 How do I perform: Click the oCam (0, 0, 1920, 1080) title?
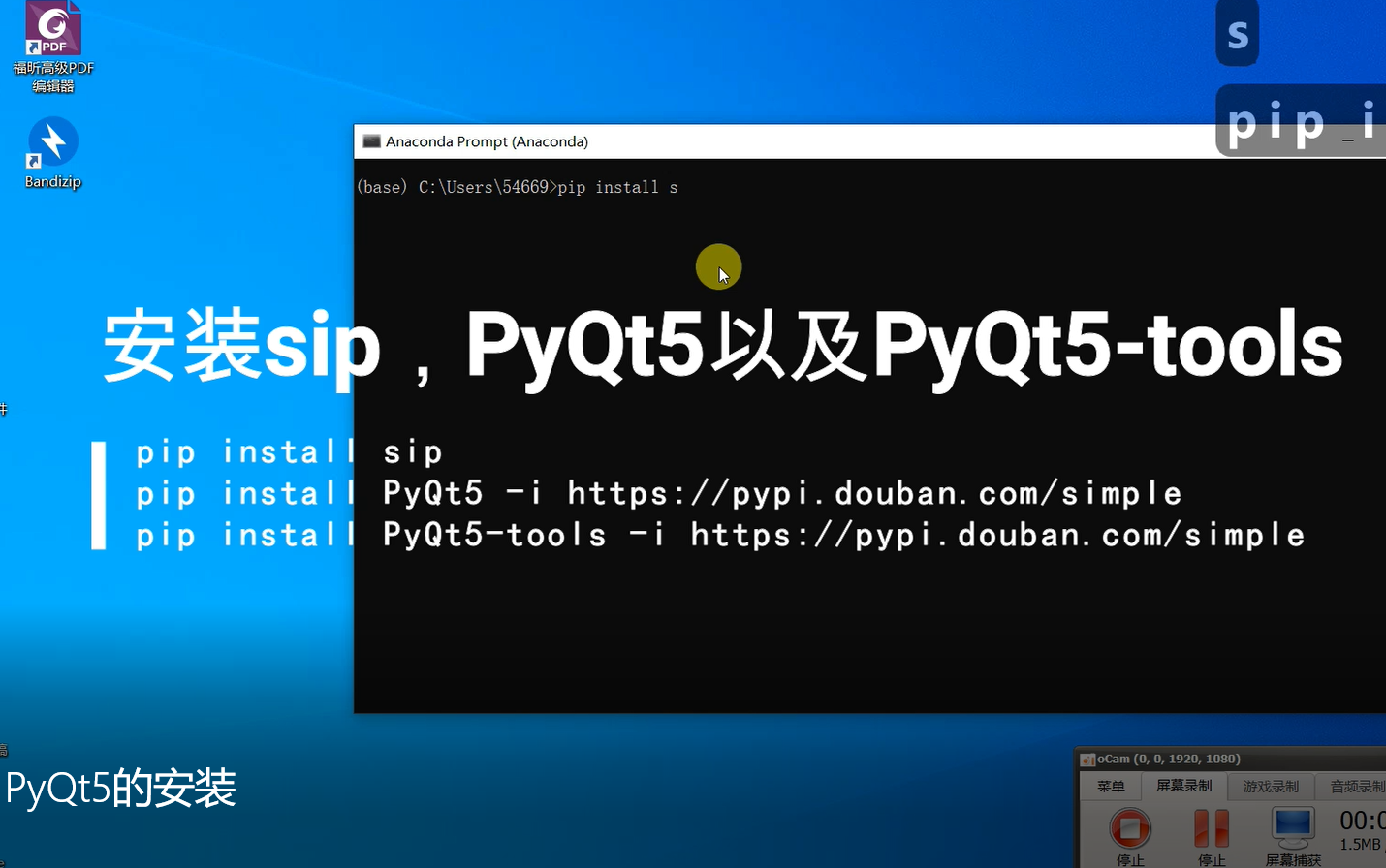click(1168, 759)
